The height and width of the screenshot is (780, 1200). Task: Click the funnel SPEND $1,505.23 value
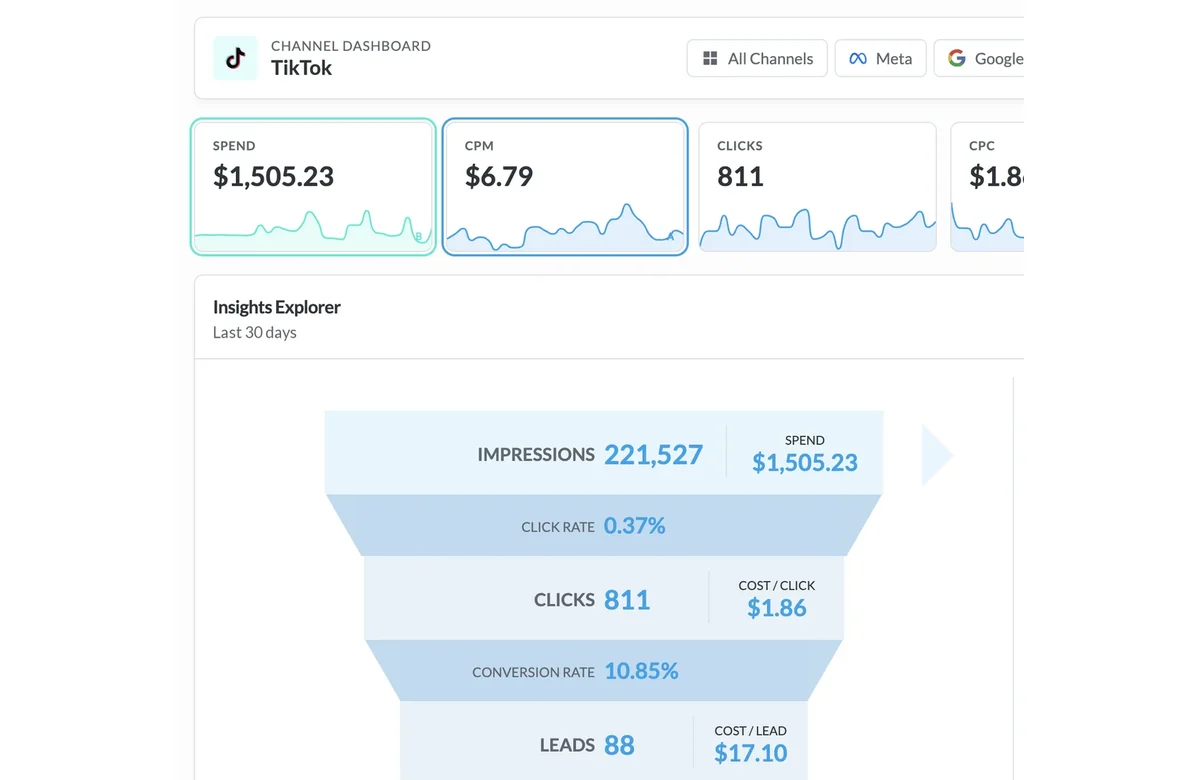click(x=805, y=462)
